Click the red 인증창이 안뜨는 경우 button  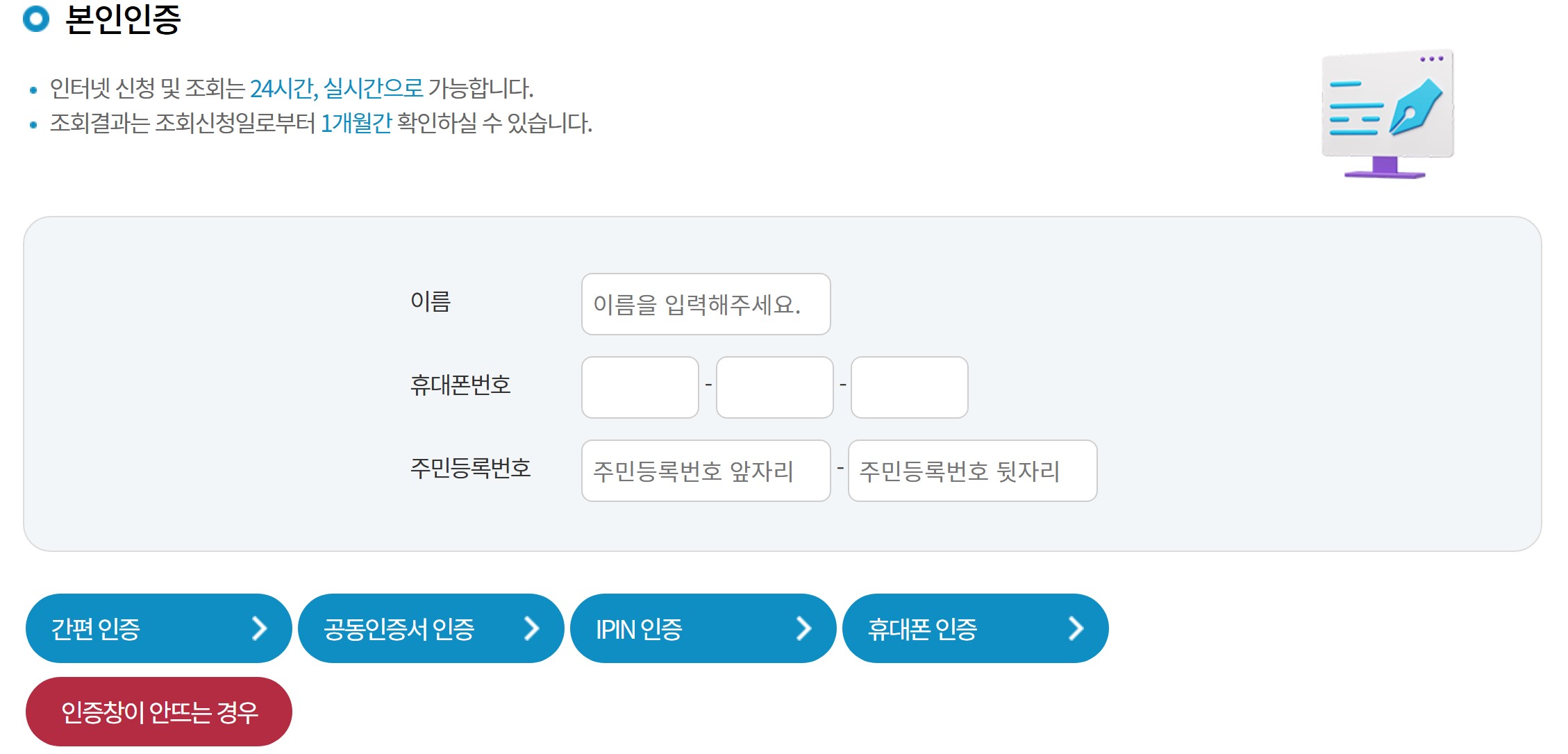(x=158, y=712)
